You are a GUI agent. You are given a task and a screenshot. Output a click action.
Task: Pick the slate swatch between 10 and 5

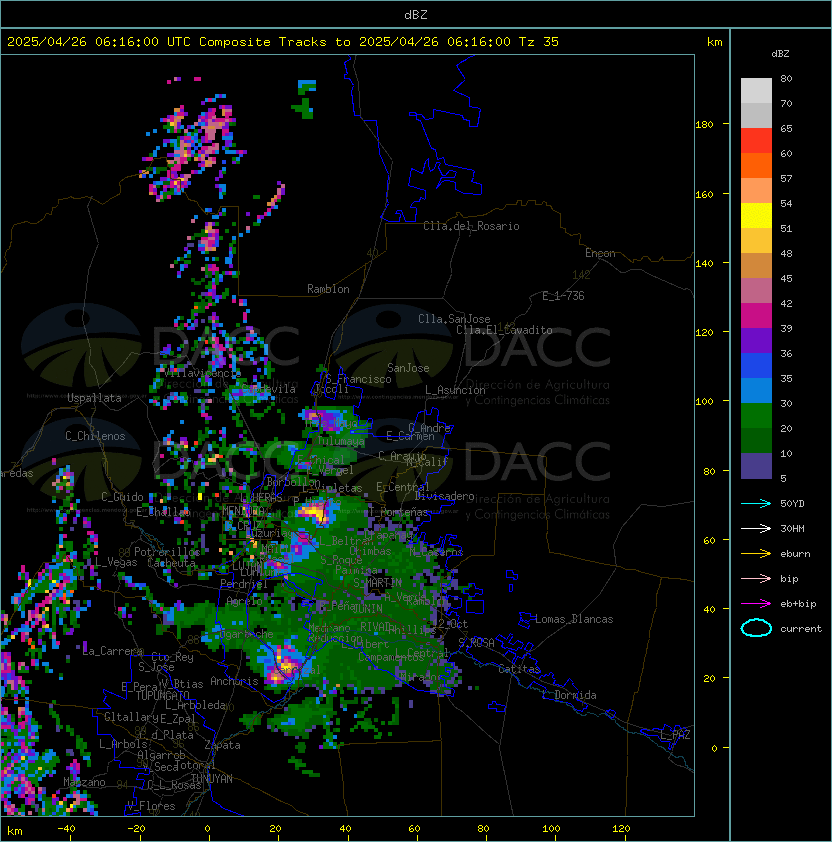coord(756,466)
